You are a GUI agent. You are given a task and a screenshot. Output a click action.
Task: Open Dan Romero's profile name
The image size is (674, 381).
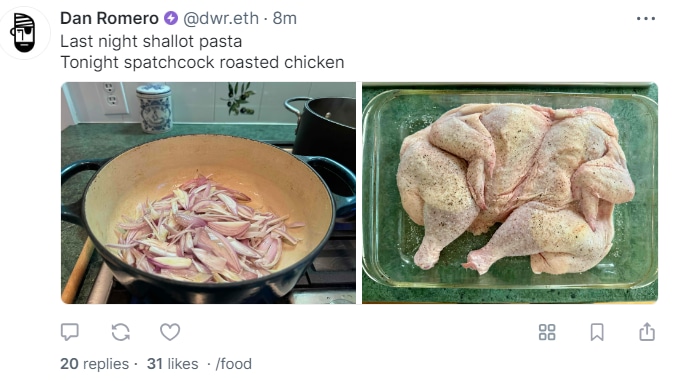click(109, 18)
